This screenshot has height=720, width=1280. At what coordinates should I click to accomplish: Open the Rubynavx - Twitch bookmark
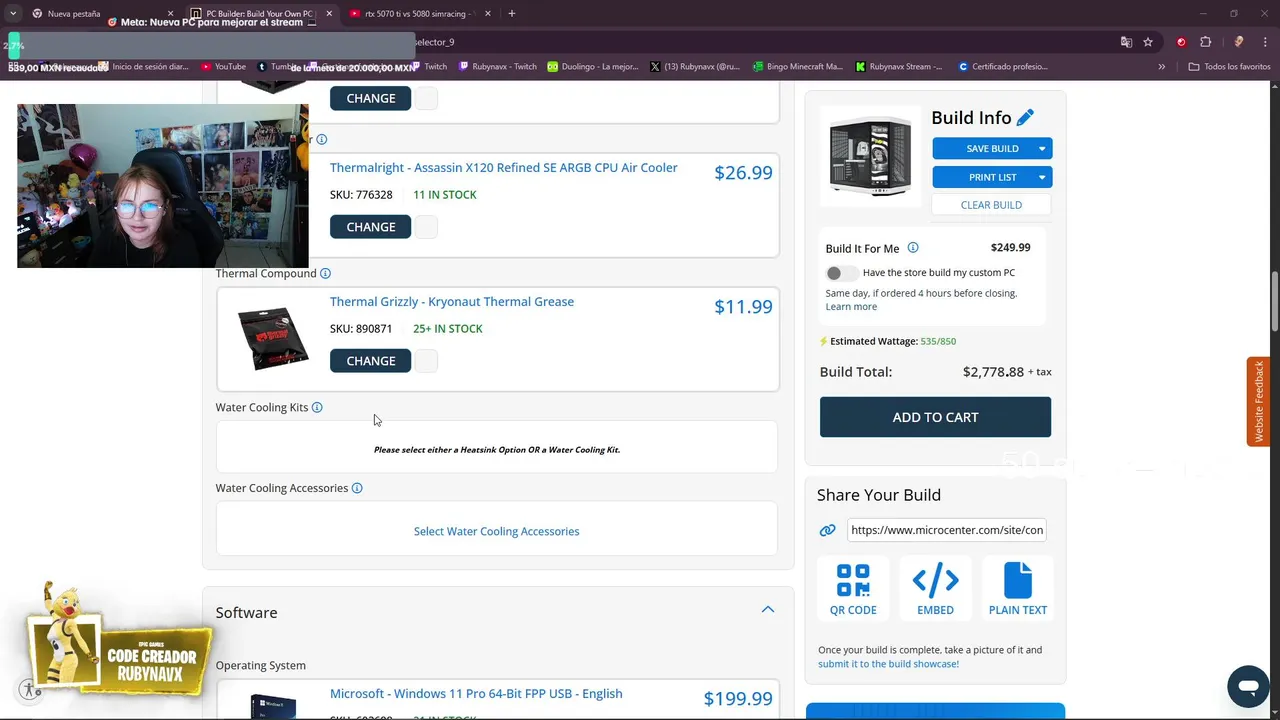click(498, 66)
